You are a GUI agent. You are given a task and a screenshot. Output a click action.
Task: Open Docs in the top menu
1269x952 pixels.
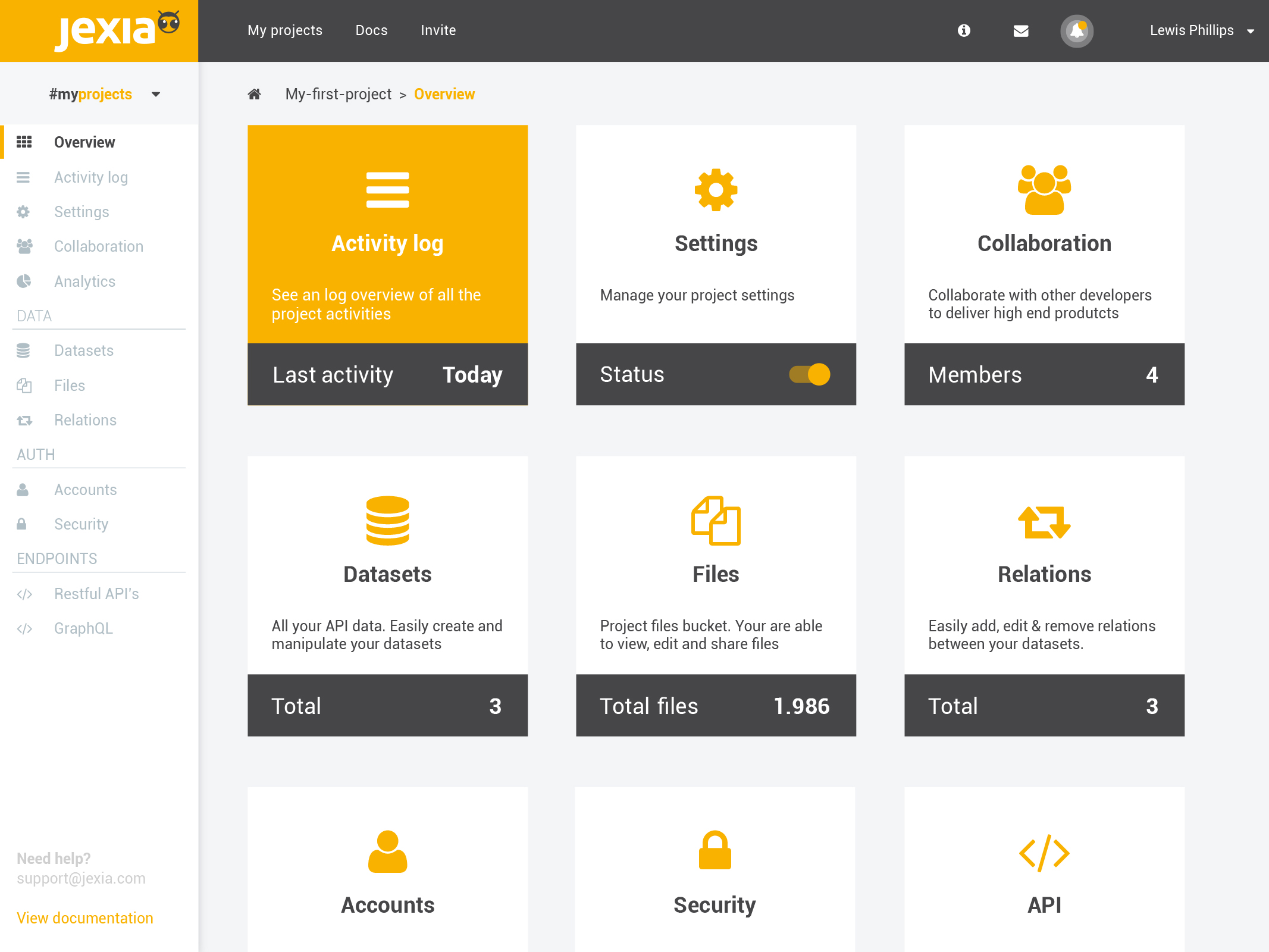pyautogui.click(x=371, y=30)
